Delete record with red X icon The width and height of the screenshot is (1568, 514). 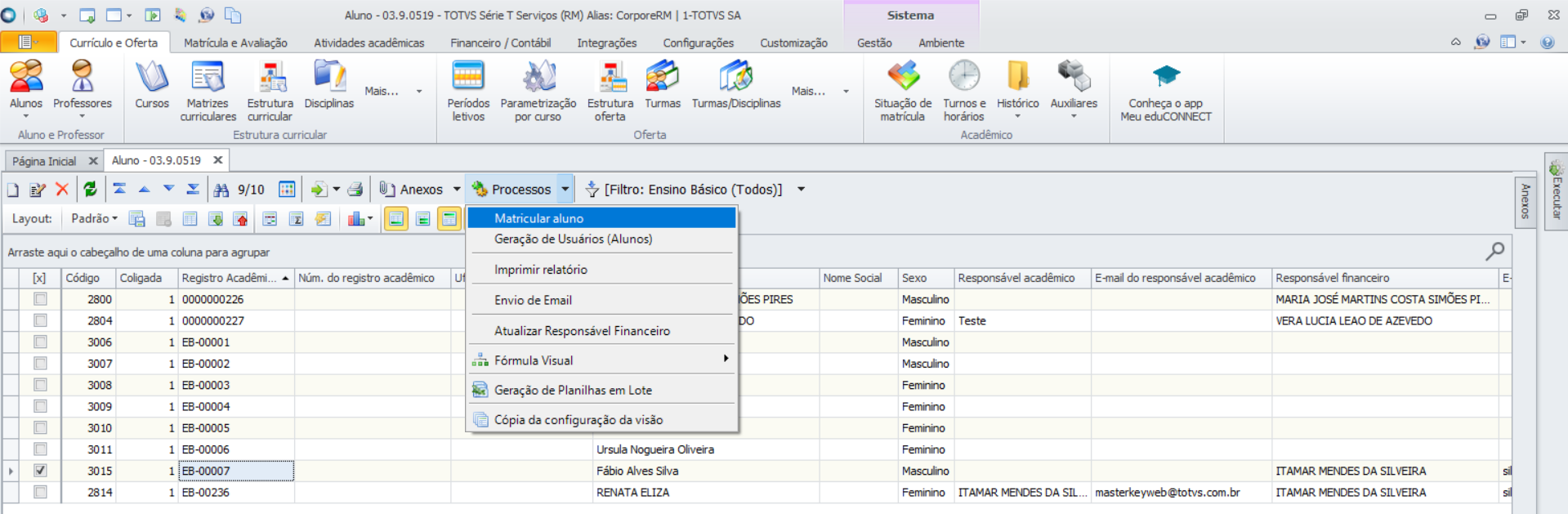(62, 190)
